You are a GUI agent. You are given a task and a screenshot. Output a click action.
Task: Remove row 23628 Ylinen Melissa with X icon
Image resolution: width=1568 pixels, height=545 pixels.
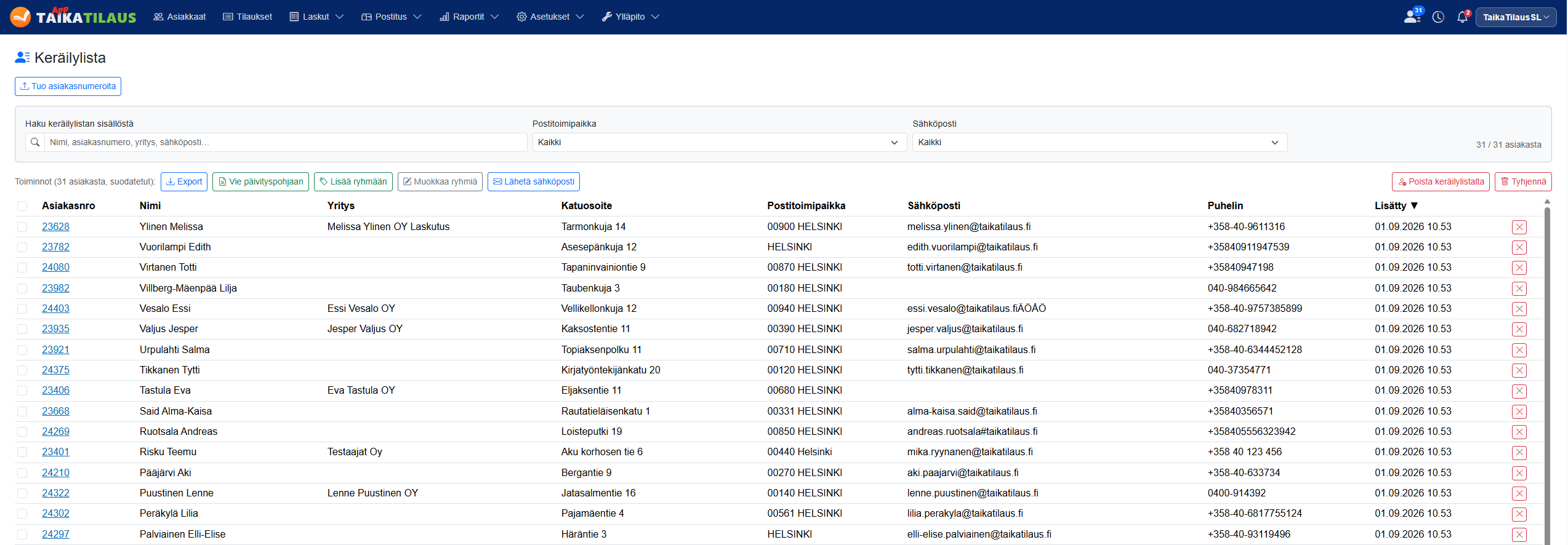[1519, 227]
